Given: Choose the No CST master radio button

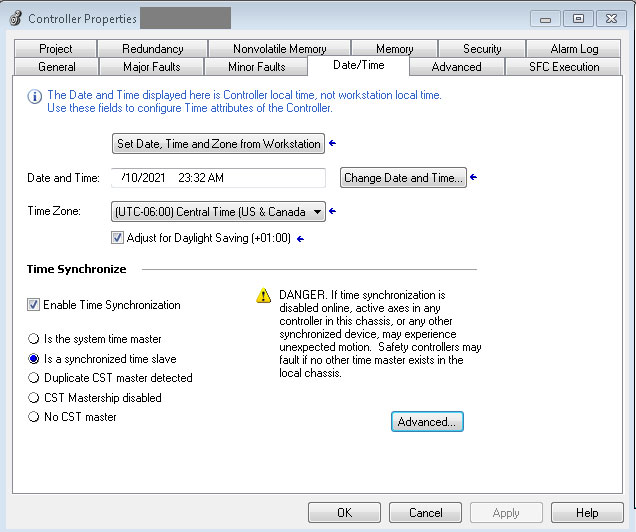Looking at the screenshot, I should click(34, 417).
